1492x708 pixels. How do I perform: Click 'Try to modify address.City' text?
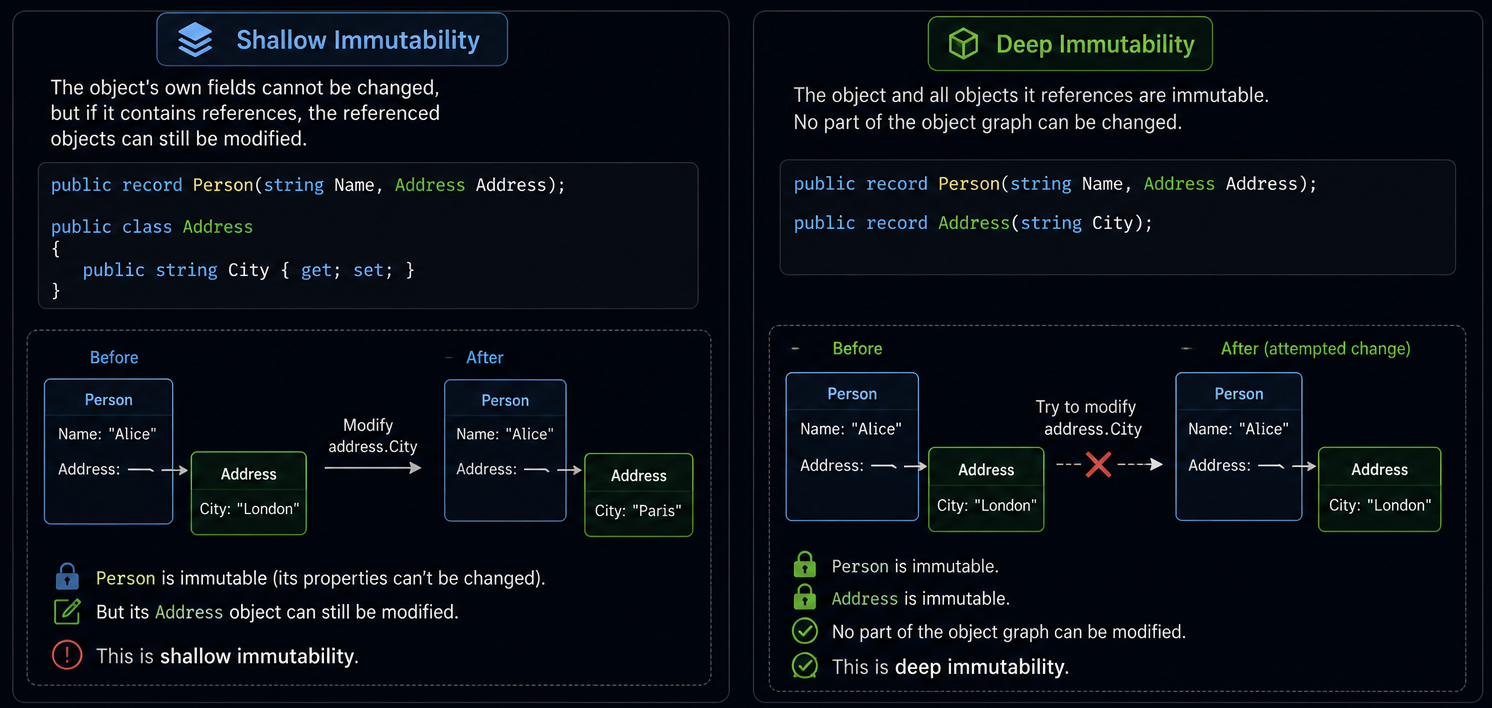coord(1090,418)
